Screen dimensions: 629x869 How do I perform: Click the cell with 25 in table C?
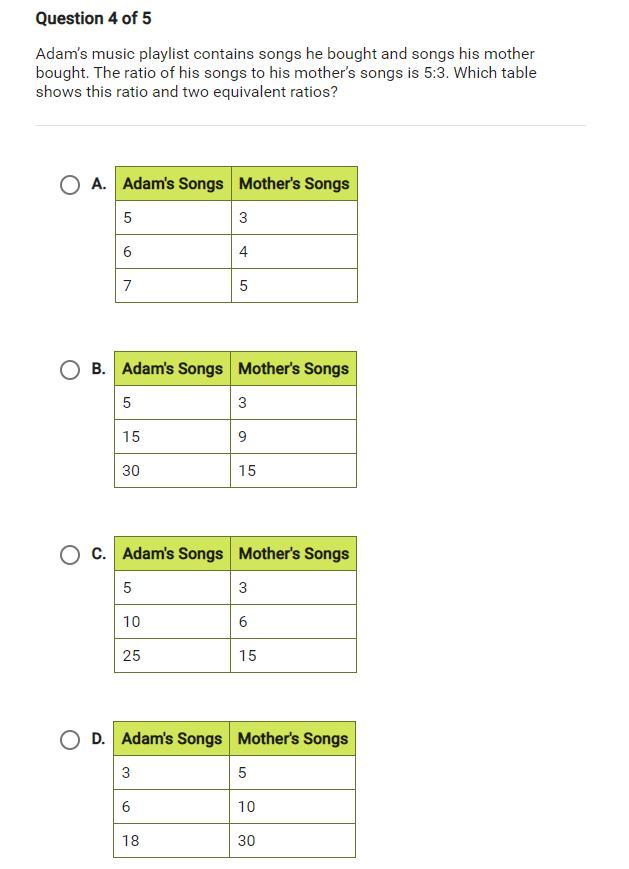tap(172, 656)
